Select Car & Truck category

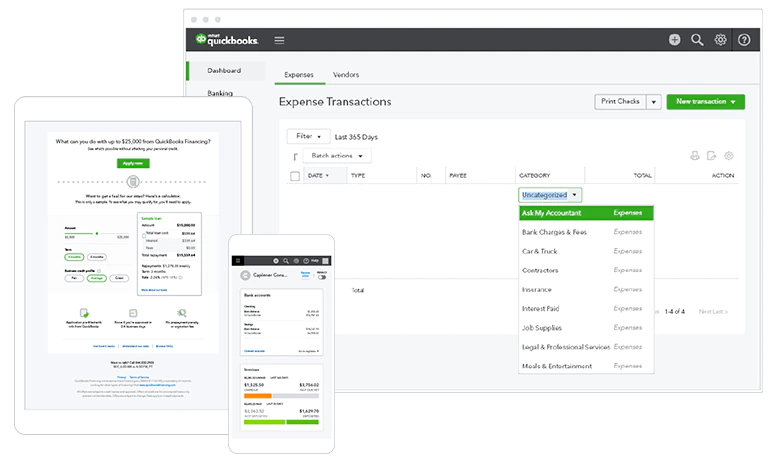pos(586,251)
